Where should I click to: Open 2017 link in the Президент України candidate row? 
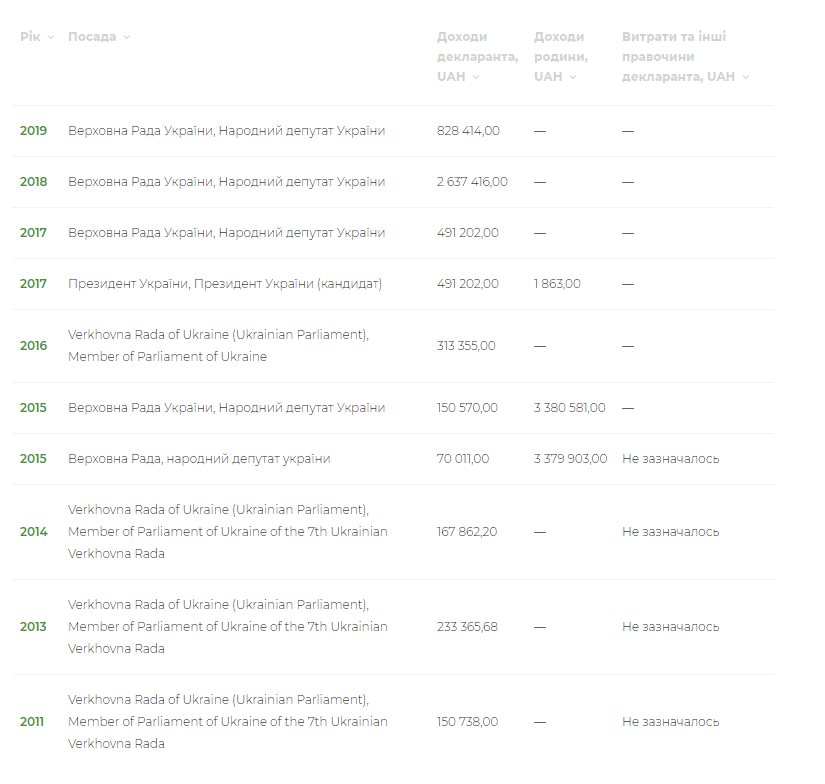tap(33, 284)
